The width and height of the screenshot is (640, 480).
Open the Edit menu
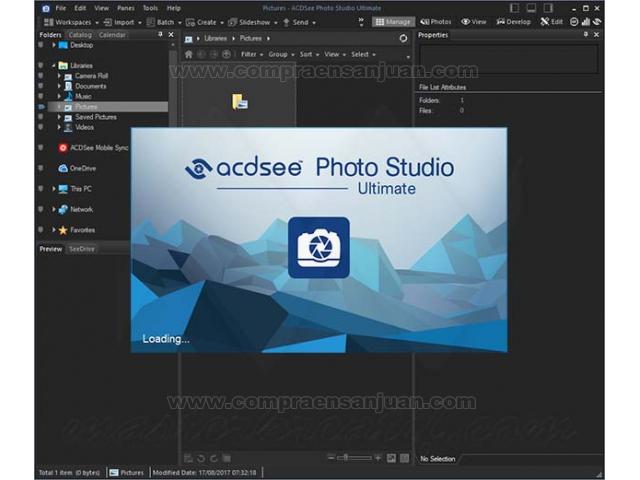tap(80, 8)
